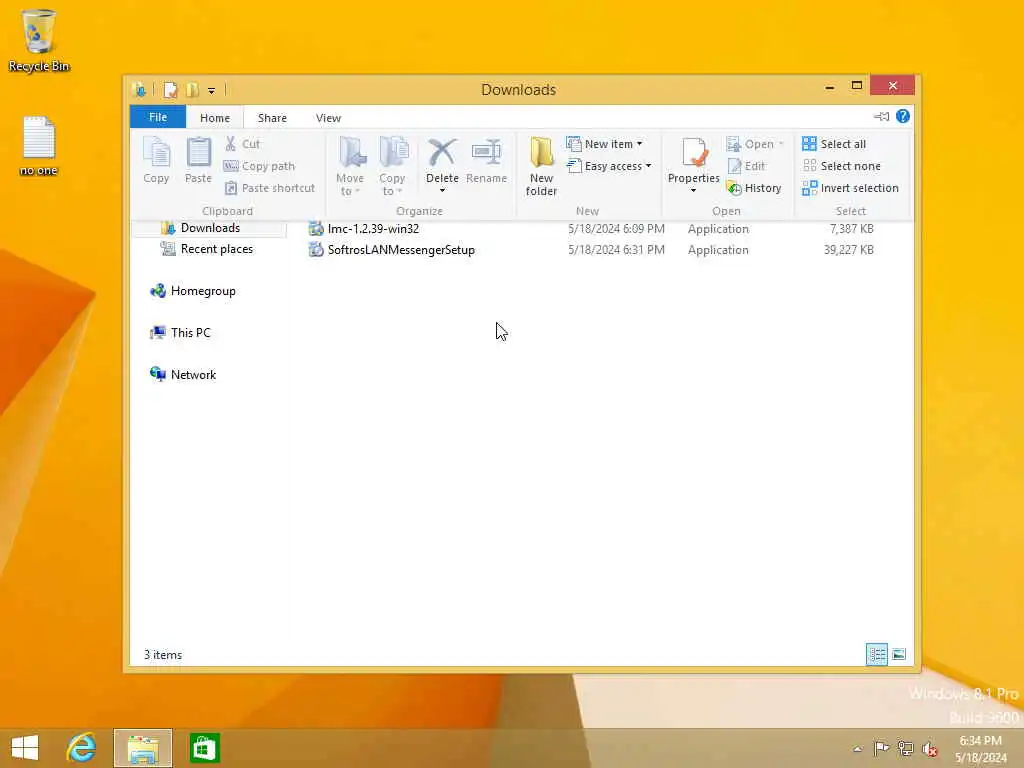
Task: Open the Windows Start button
Action: point(25,748)
